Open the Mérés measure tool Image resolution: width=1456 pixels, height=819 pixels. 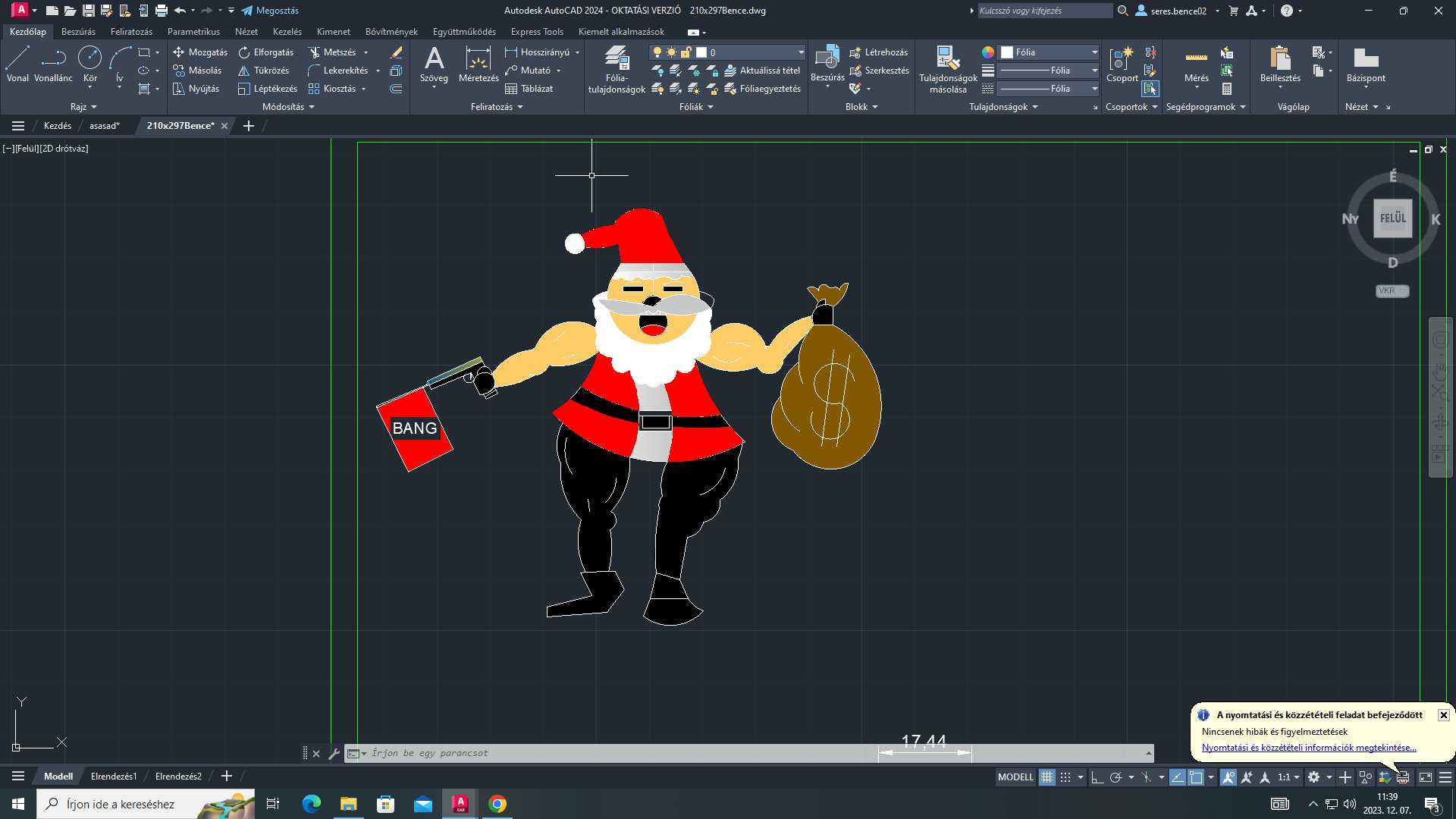click(1196, 64)
